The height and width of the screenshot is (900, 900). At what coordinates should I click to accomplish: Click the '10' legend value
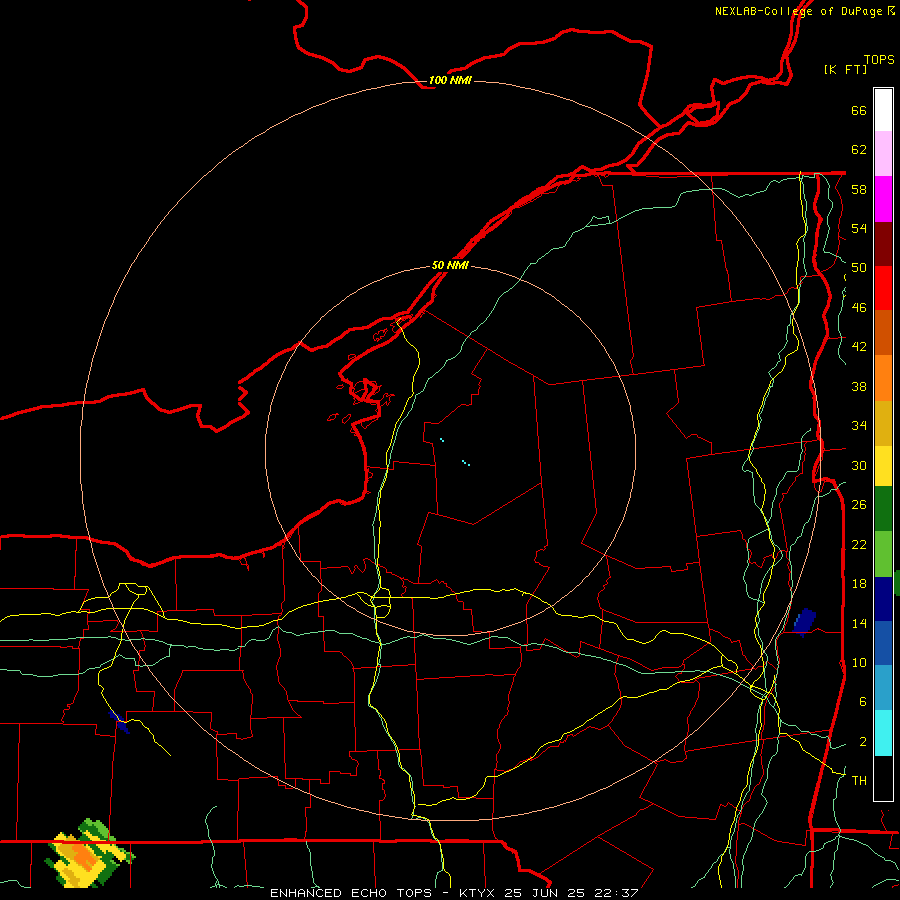[859, 662]
